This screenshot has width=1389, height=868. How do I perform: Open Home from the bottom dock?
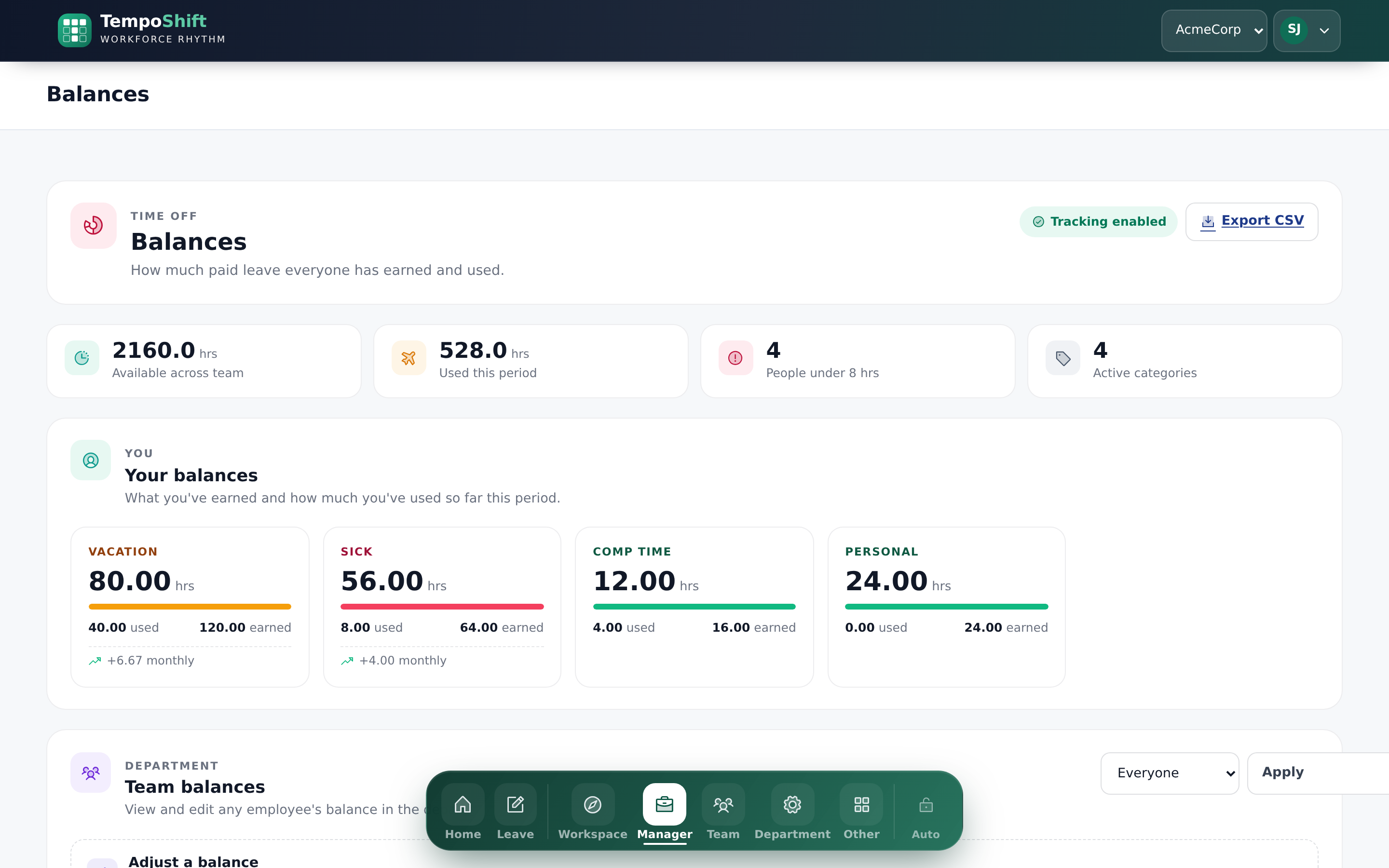463,813
